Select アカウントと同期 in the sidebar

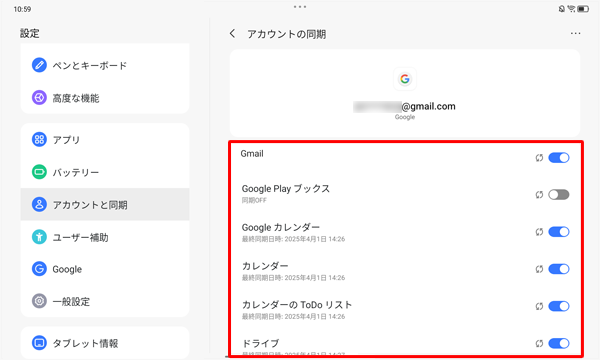pos(105,204)
